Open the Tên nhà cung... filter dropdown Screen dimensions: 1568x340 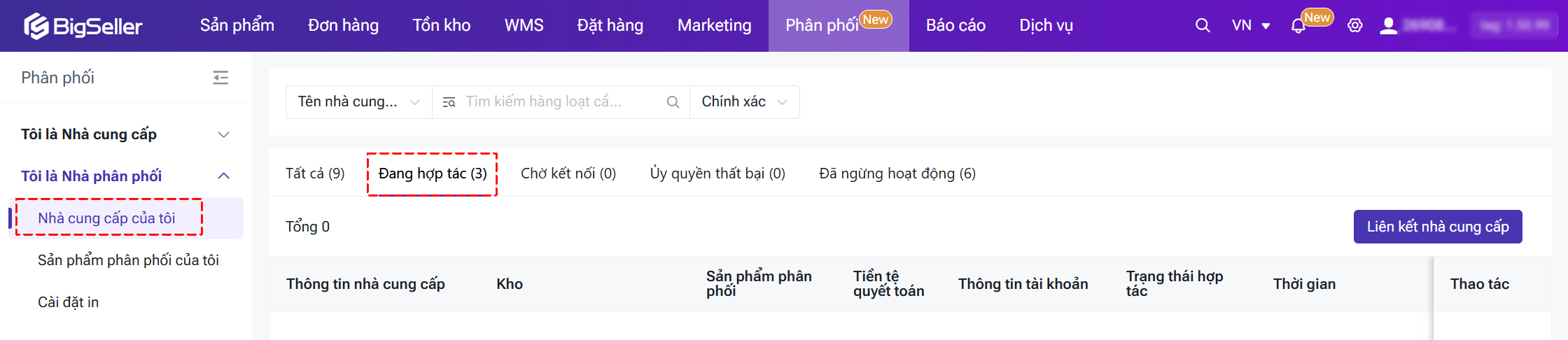pos(358,102)
